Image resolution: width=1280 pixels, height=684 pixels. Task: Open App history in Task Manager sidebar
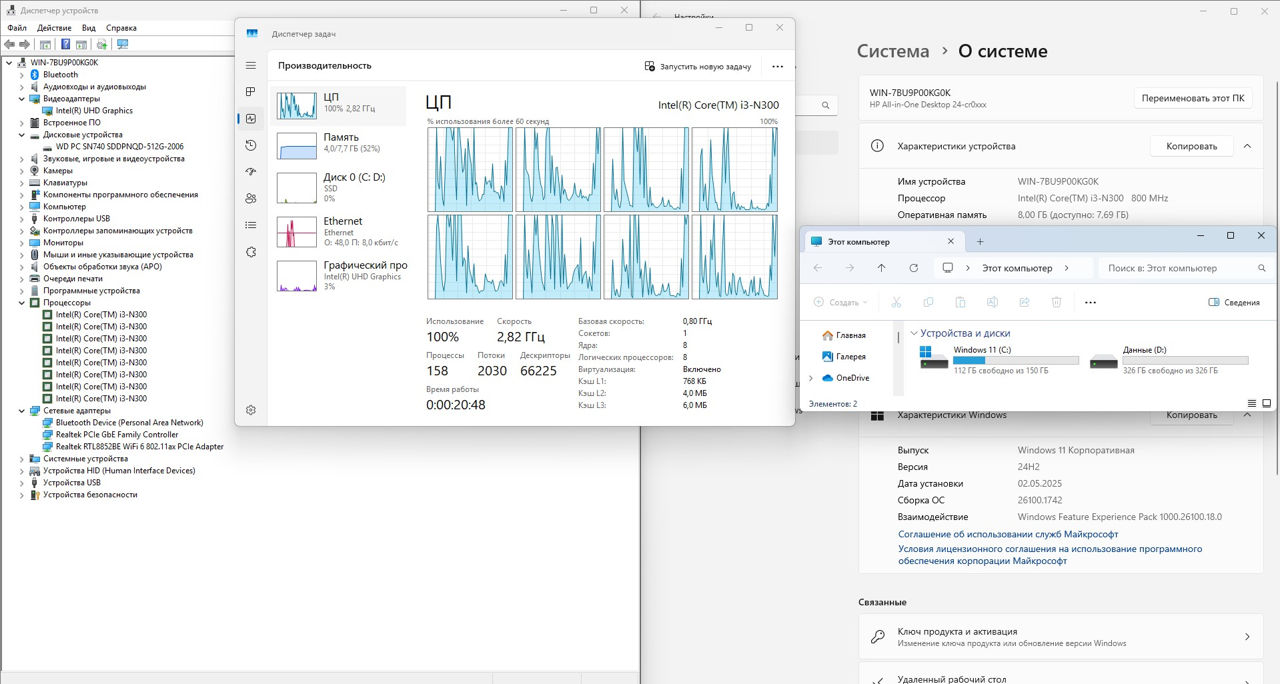(251, 145)
